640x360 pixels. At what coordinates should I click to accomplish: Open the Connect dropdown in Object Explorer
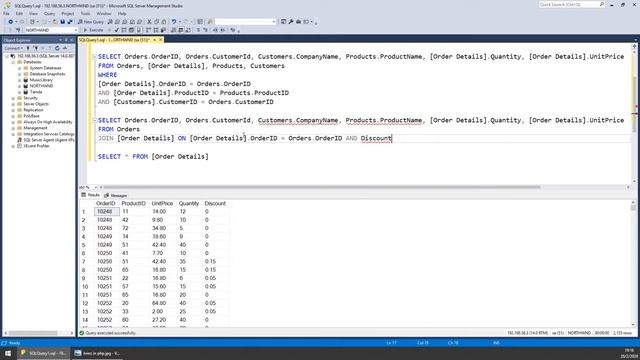(x=13, y=48)
